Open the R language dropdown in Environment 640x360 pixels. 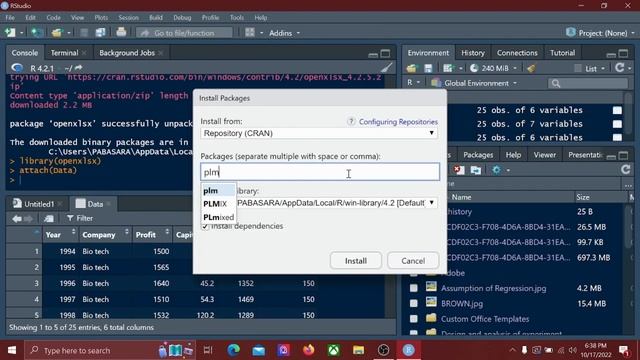(412, 83)
